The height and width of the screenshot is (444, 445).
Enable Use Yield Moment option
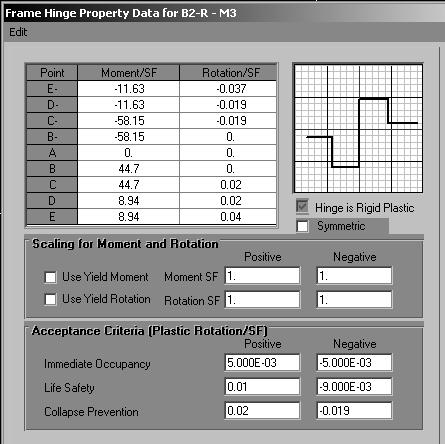[x=50, y=277]
